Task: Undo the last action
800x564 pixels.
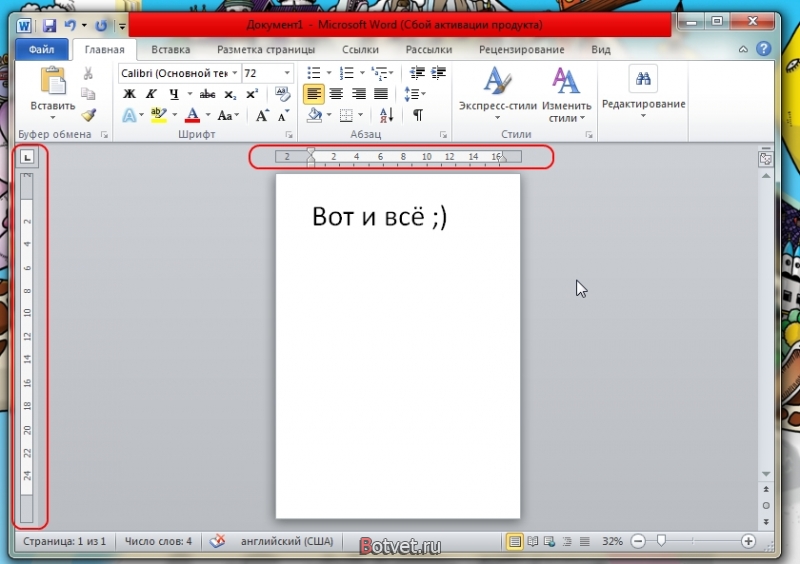Action: point(70,25)
